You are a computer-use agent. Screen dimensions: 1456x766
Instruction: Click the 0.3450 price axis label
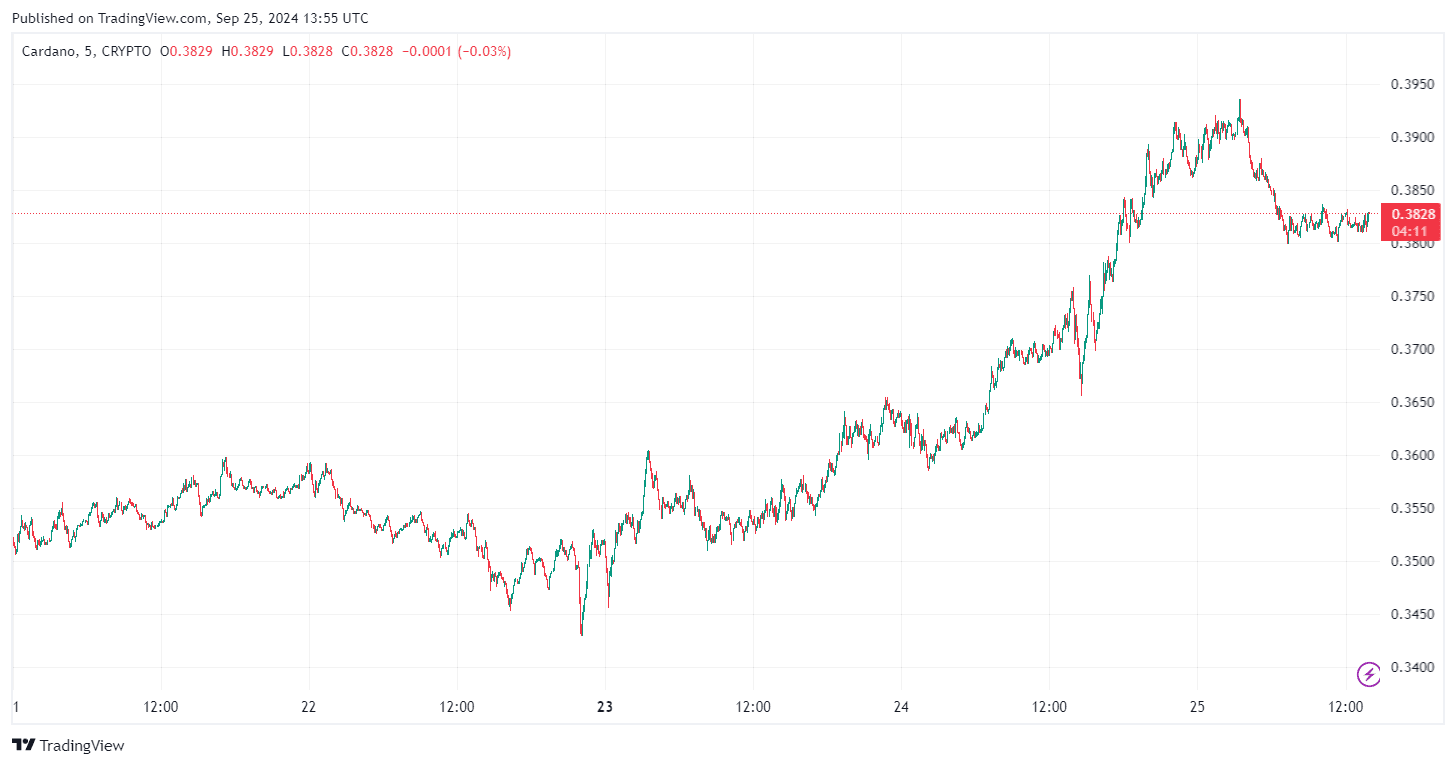point(1412,615)
